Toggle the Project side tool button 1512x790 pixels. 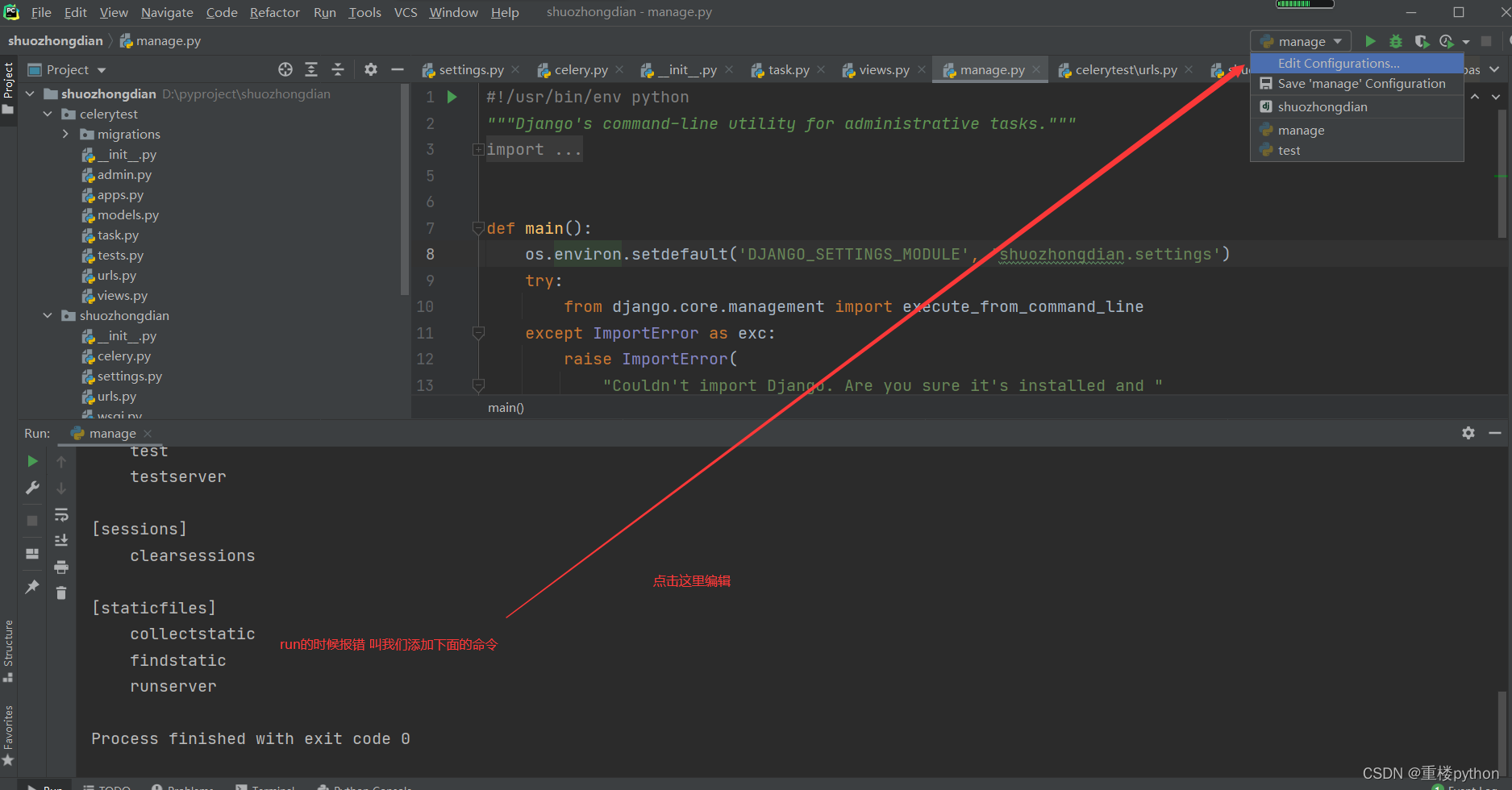pyautogui.click(x=8, y=88)
